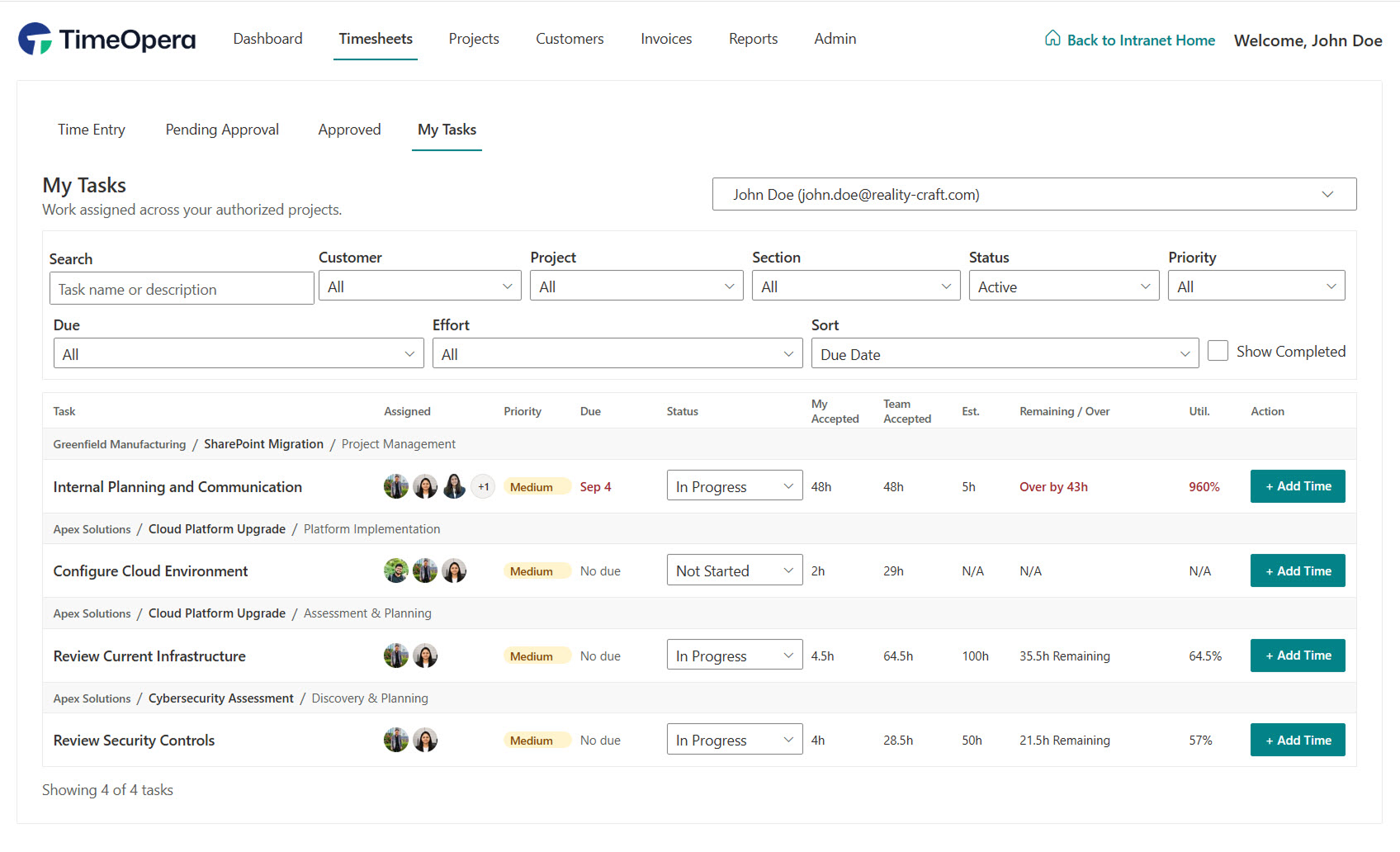This screenshot has height=852, width=1400.
Task: Click the Medium priority badge for Review Security Controls
Action: (537, 740)
